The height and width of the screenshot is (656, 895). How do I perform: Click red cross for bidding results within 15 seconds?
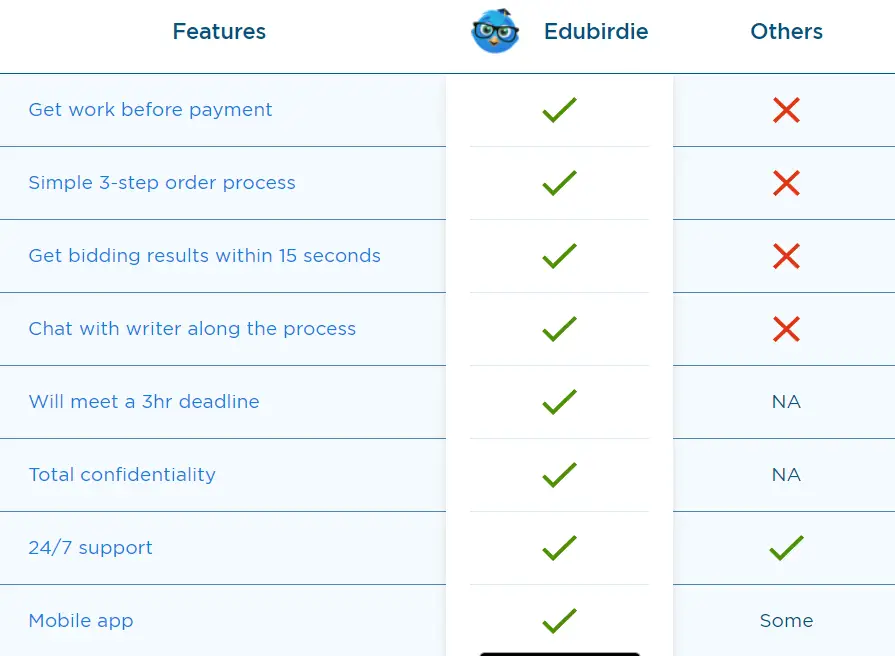(x=787, y=256)
